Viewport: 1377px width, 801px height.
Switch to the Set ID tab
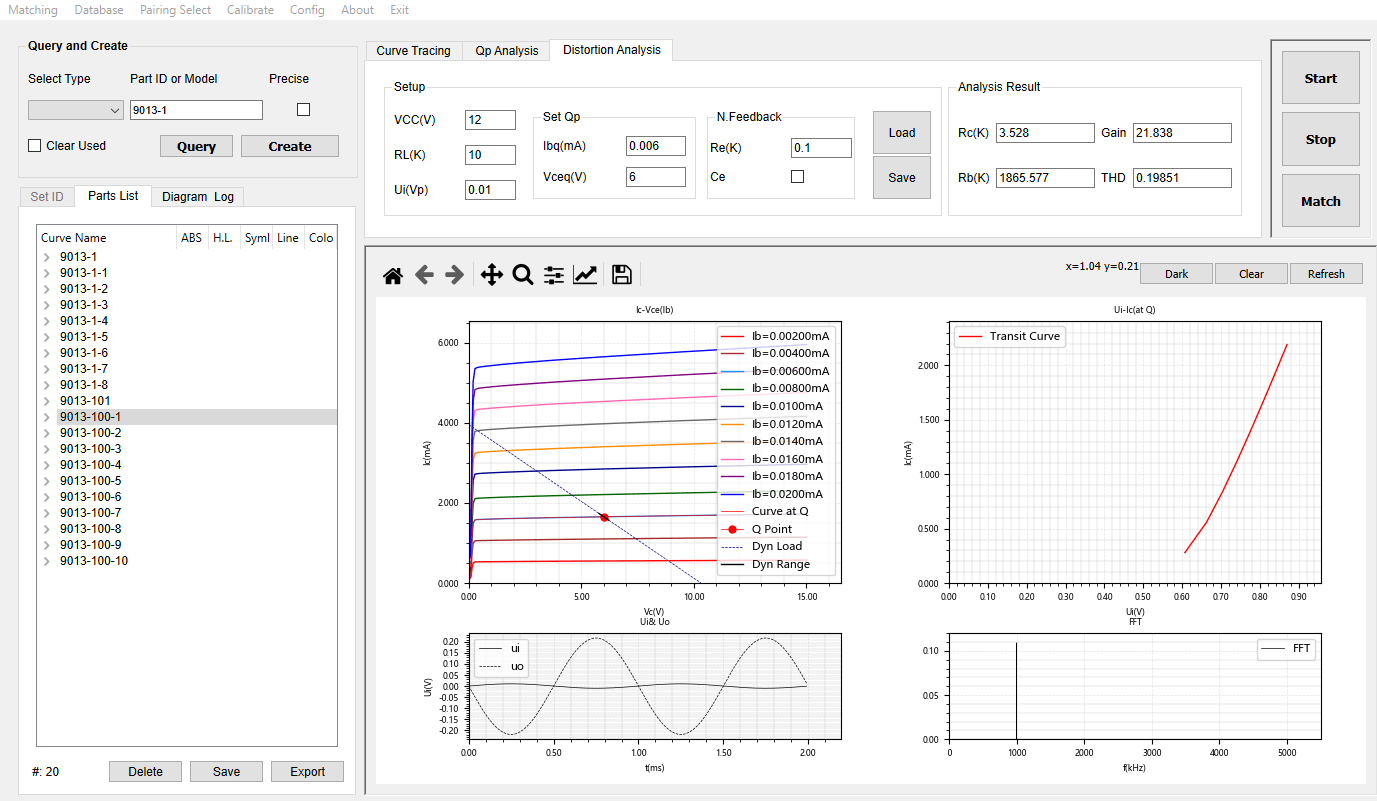click(x=47, y=197)
